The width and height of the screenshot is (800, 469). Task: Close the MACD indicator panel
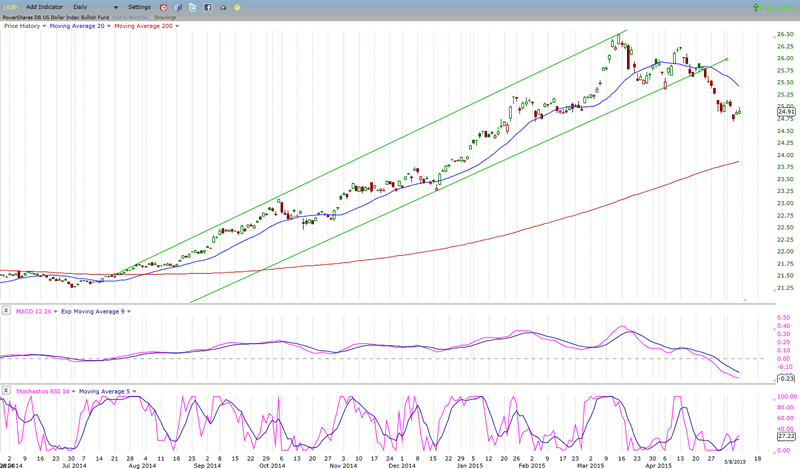tap(6, 310)
